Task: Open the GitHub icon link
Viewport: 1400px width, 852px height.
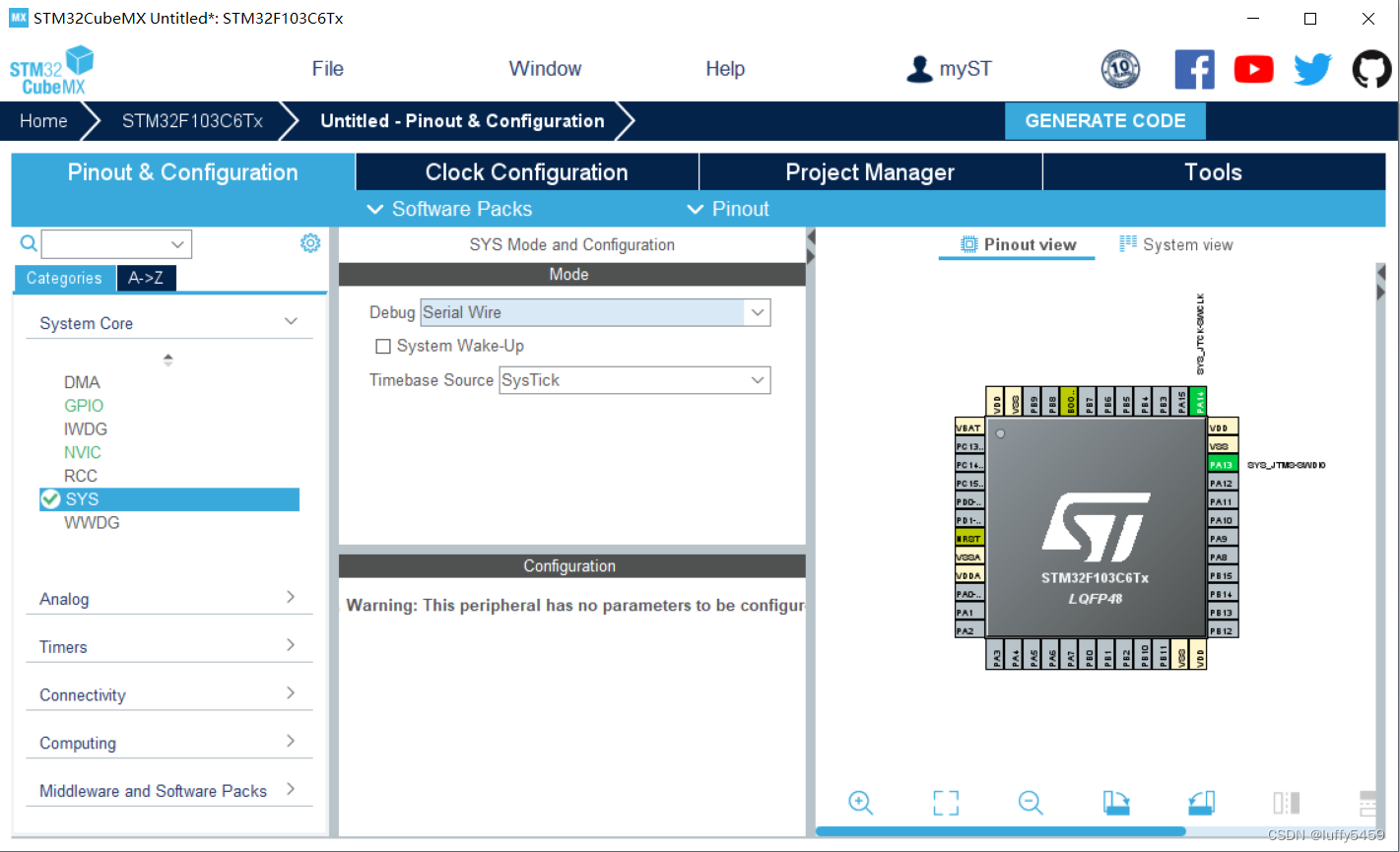Action: coord(1371,69)
